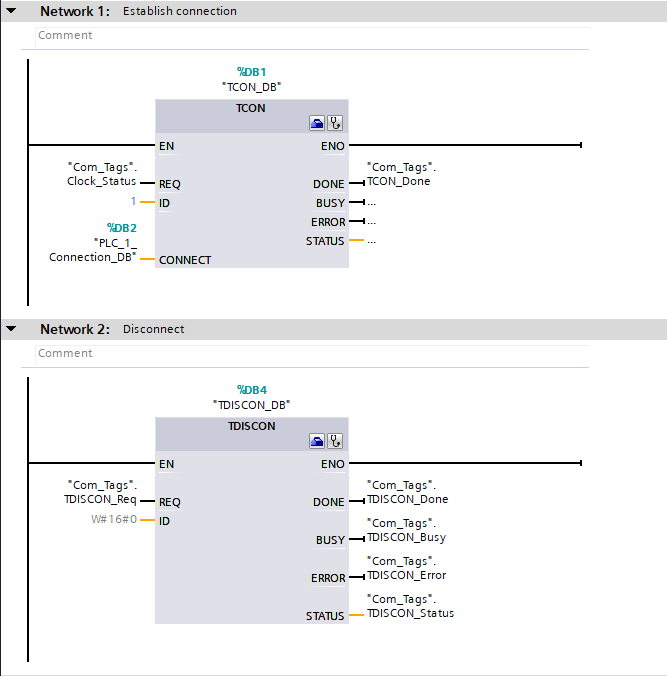Screen dimensions: 667x676
Task: Collapse Network 1 using its triangle
Action: click(11, 11)
